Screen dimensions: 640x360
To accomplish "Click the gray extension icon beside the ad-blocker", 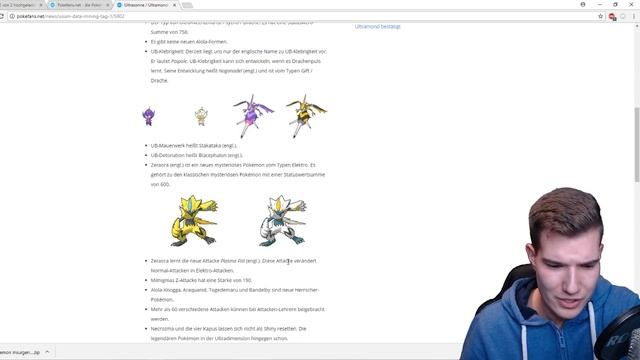I will (623, 16).
